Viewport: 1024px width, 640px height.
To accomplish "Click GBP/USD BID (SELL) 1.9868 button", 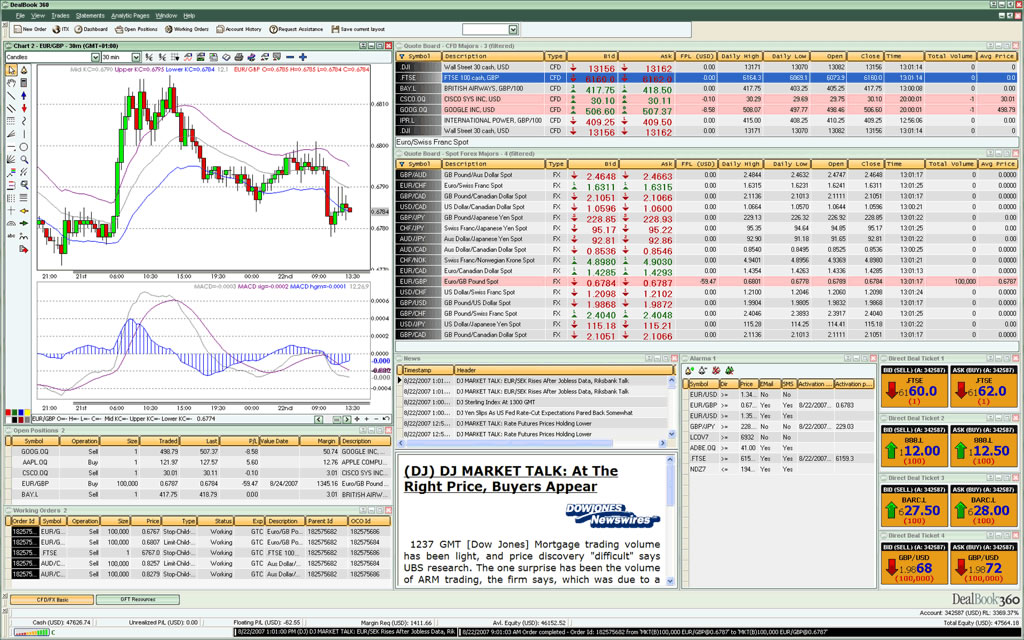I will 914,564.
